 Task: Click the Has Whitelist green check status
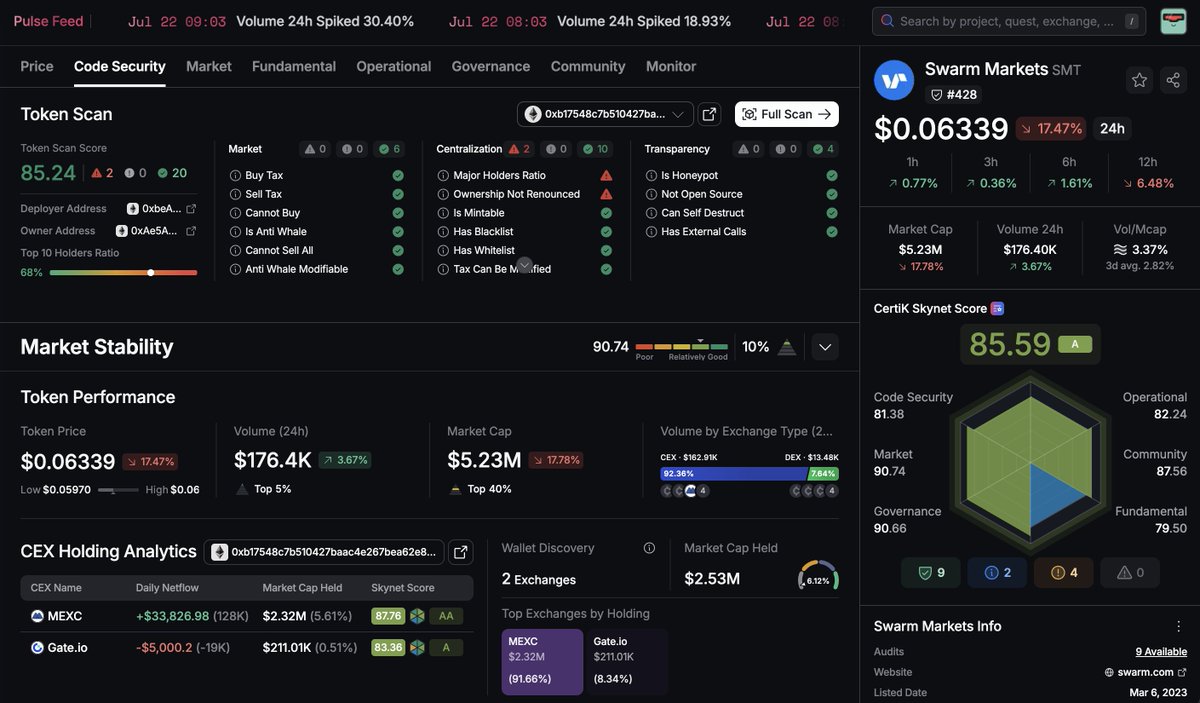pyautogui.click(x=606, y=251)
